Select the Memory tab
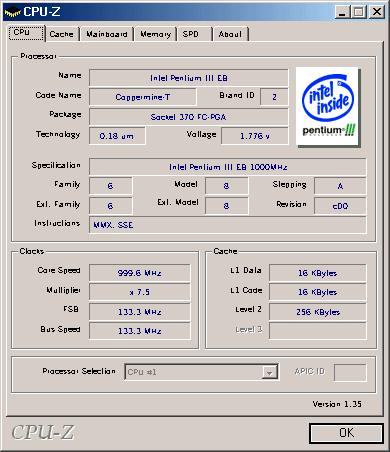This screenshot has width=390, height=452. pyautogui.click(x=155, y=34)
